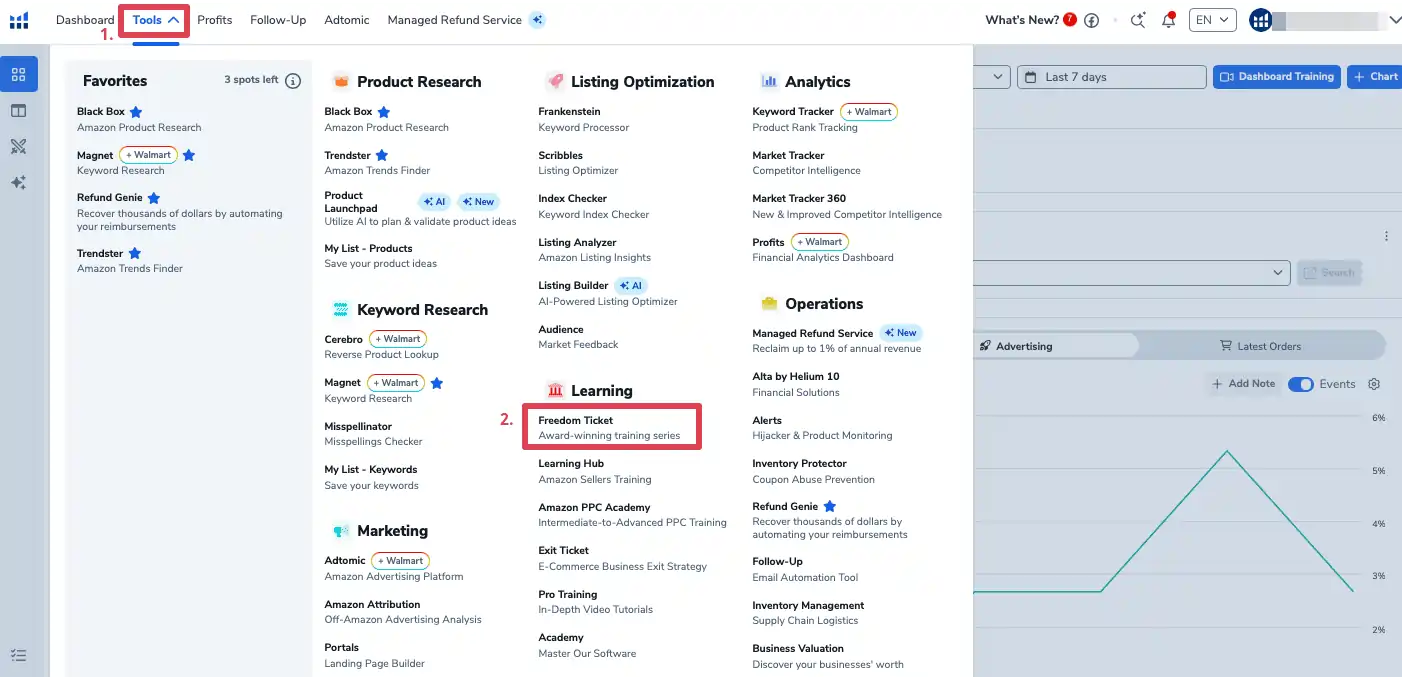Click the Facebook icon in header

click(x=1092, y=20)
